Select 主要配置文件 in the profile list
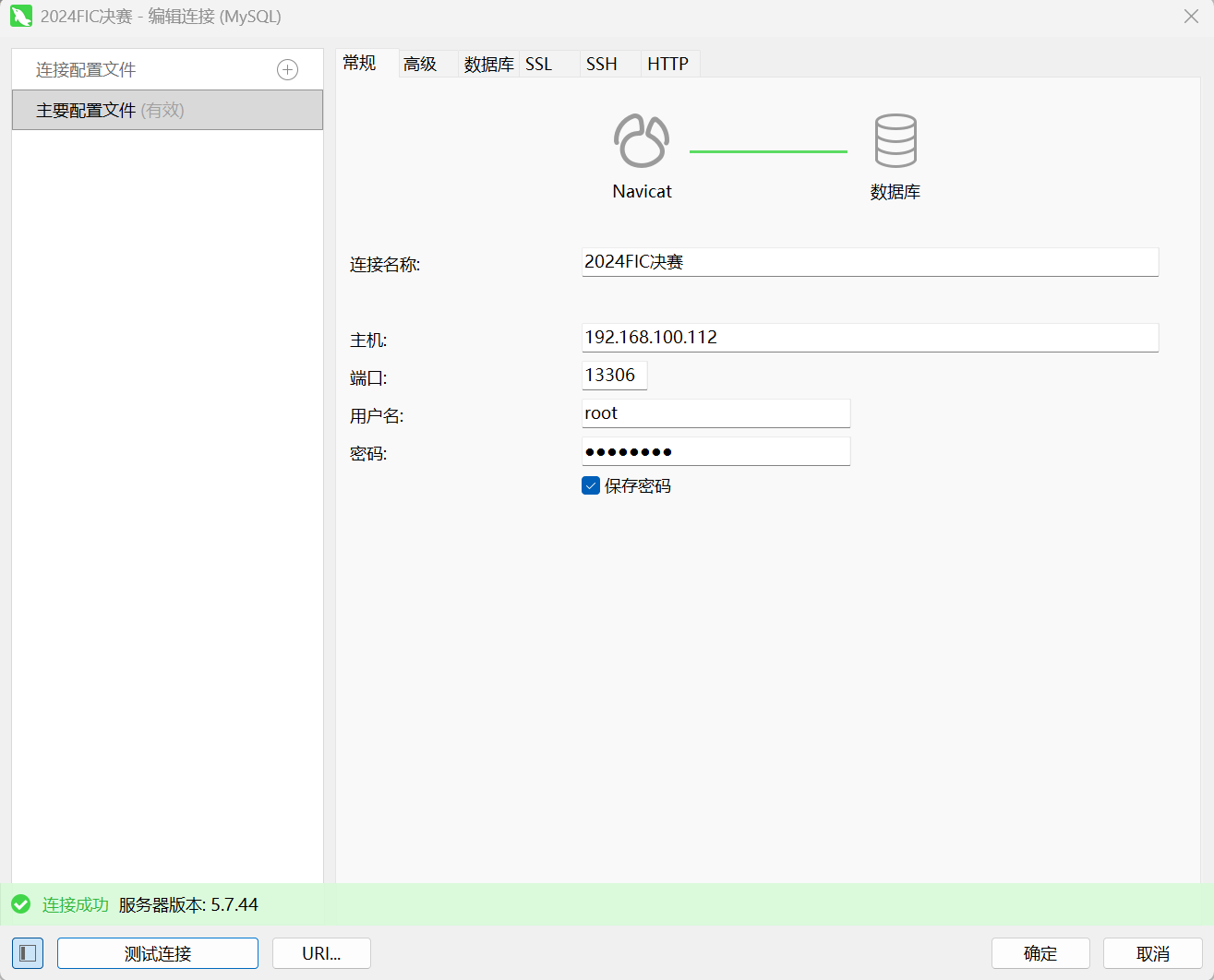The image size is (1214, 980). (167, 110)
